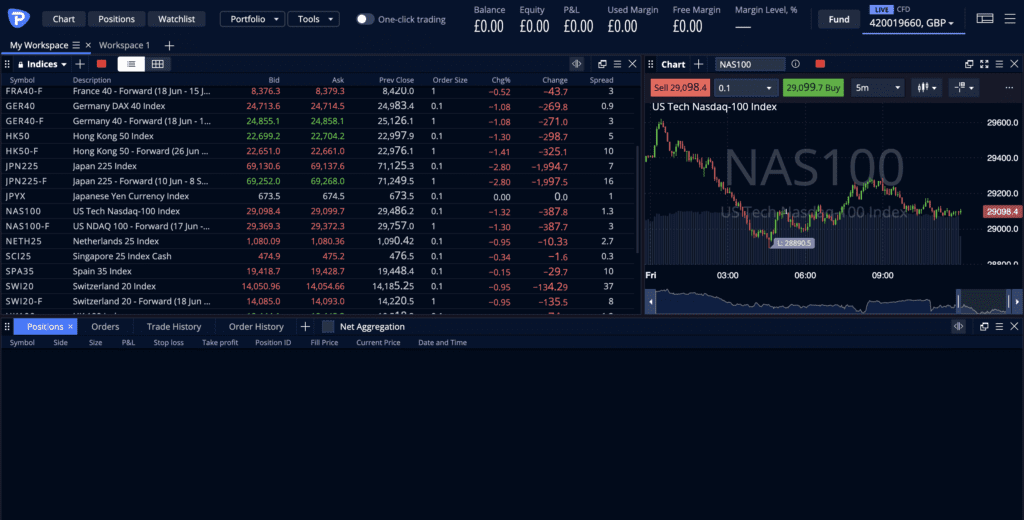Open the Tools dropdown

coord(313,19)
